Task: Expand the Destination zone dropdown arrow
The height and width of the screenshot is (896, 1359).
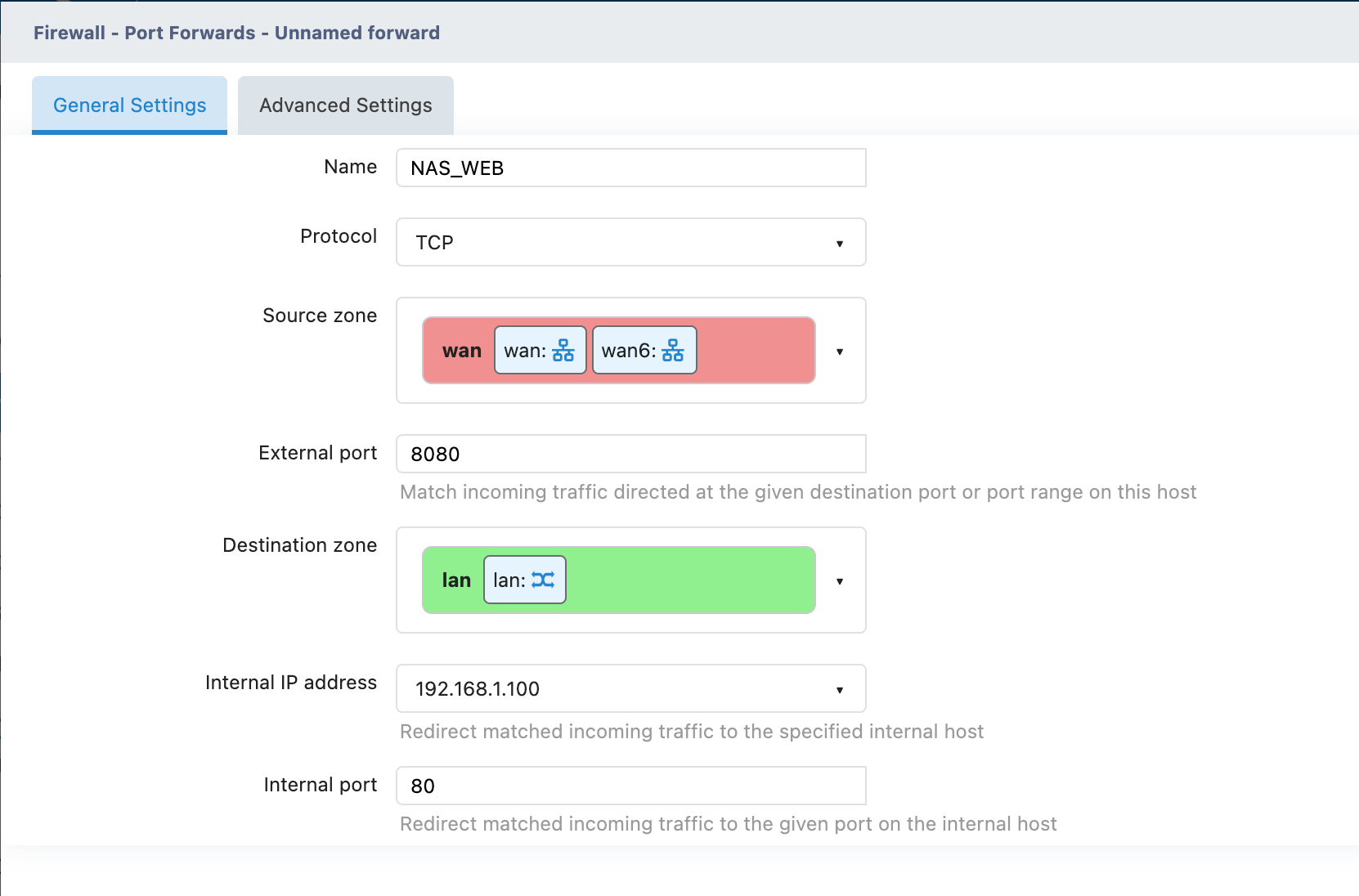Action: [x=839, y=581]
